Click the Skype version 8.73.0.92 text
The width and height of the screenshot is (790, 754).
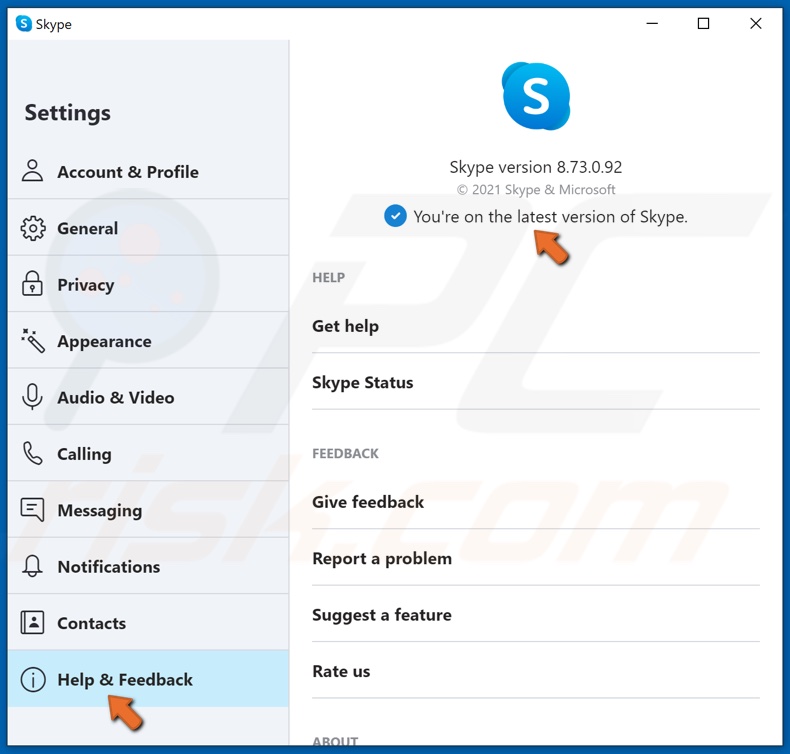click(536, 167)
